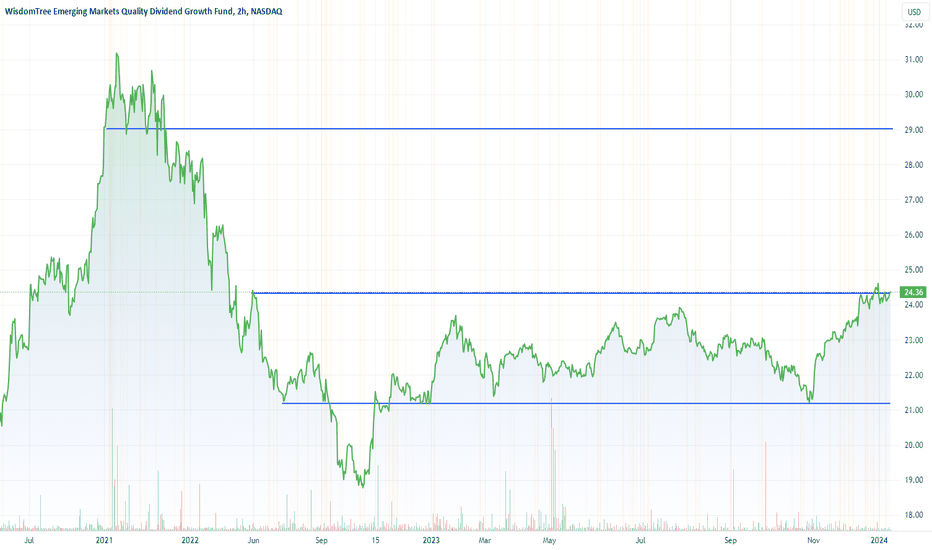The width and height of the screenshot is (932, 550).
Task: Click the 20.00 price axis label
Action: pos(914,445)
